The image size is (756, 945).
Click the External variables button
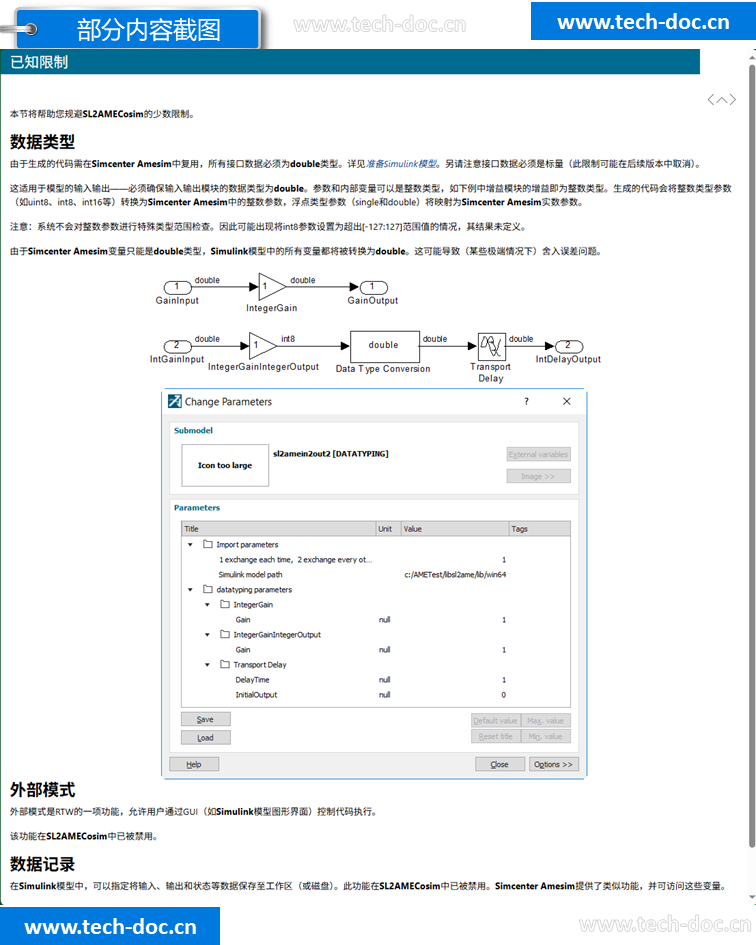pos(538,454)
